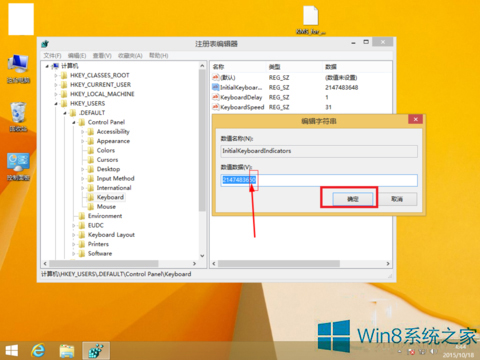Click the Keyboard tree item label
The image size is (480, 360).
coord(110,197)
